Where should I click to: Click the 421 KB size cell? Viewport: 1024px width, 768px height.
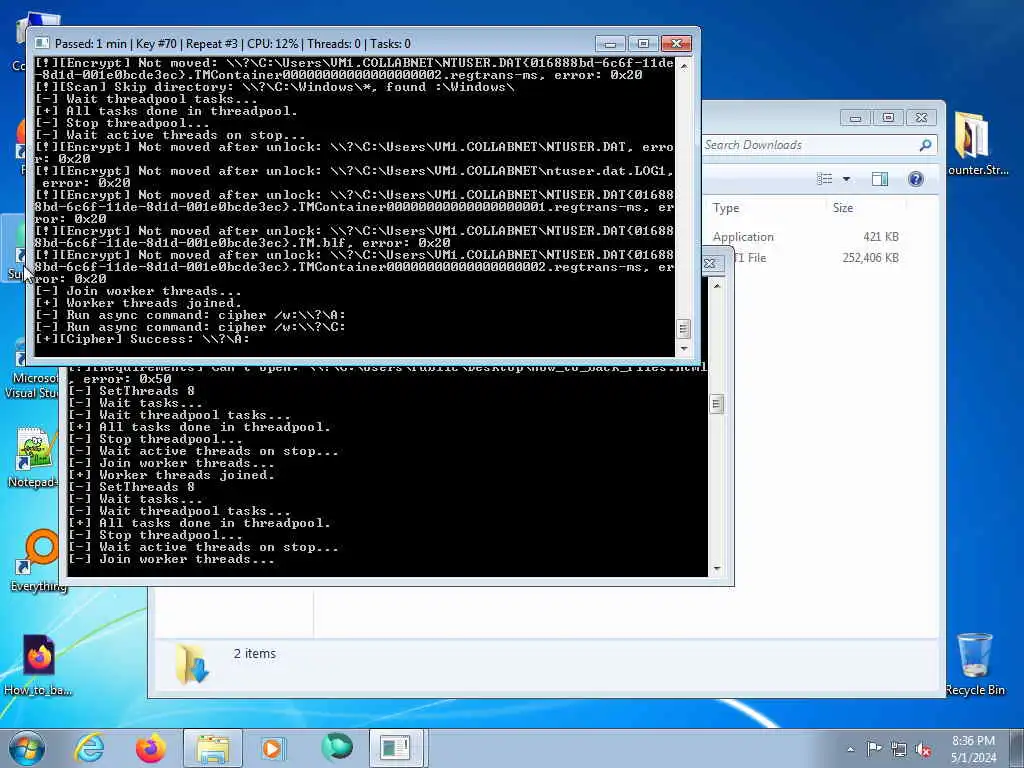tap(880, 236)
